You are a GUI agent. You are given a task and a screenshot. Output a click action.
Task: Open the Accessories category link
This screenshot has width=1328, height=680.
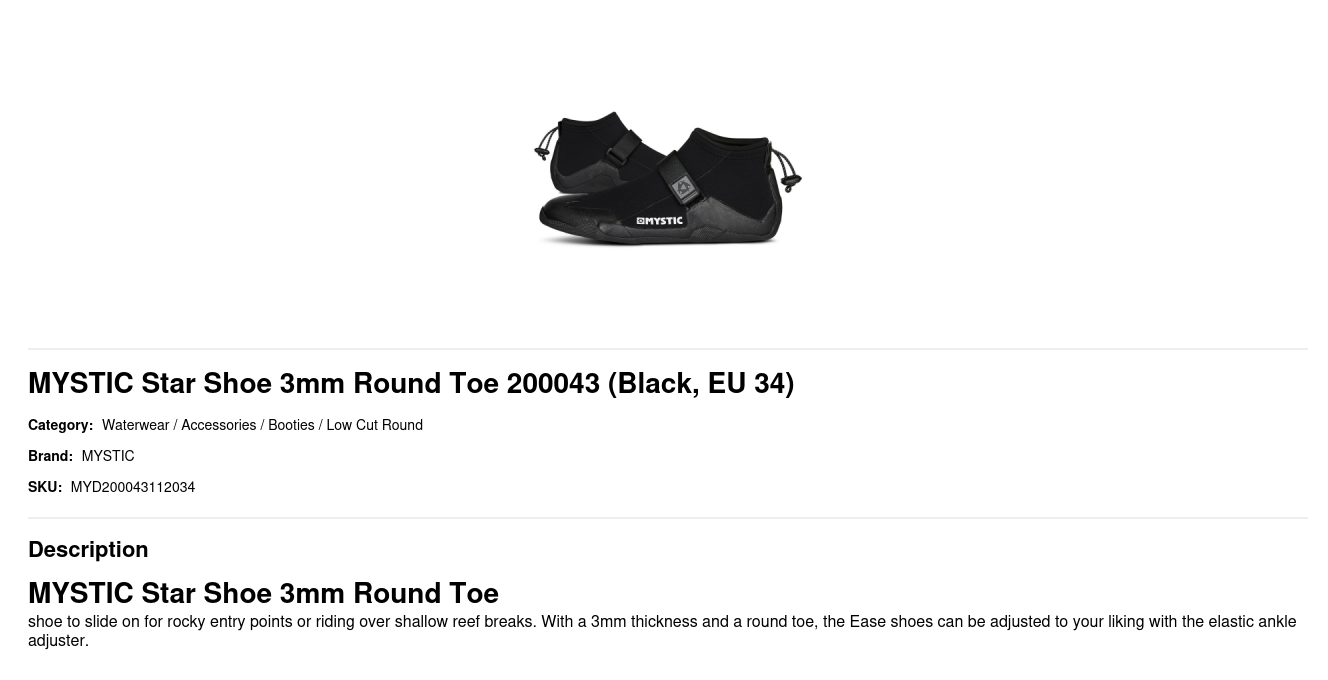[218, 425]
